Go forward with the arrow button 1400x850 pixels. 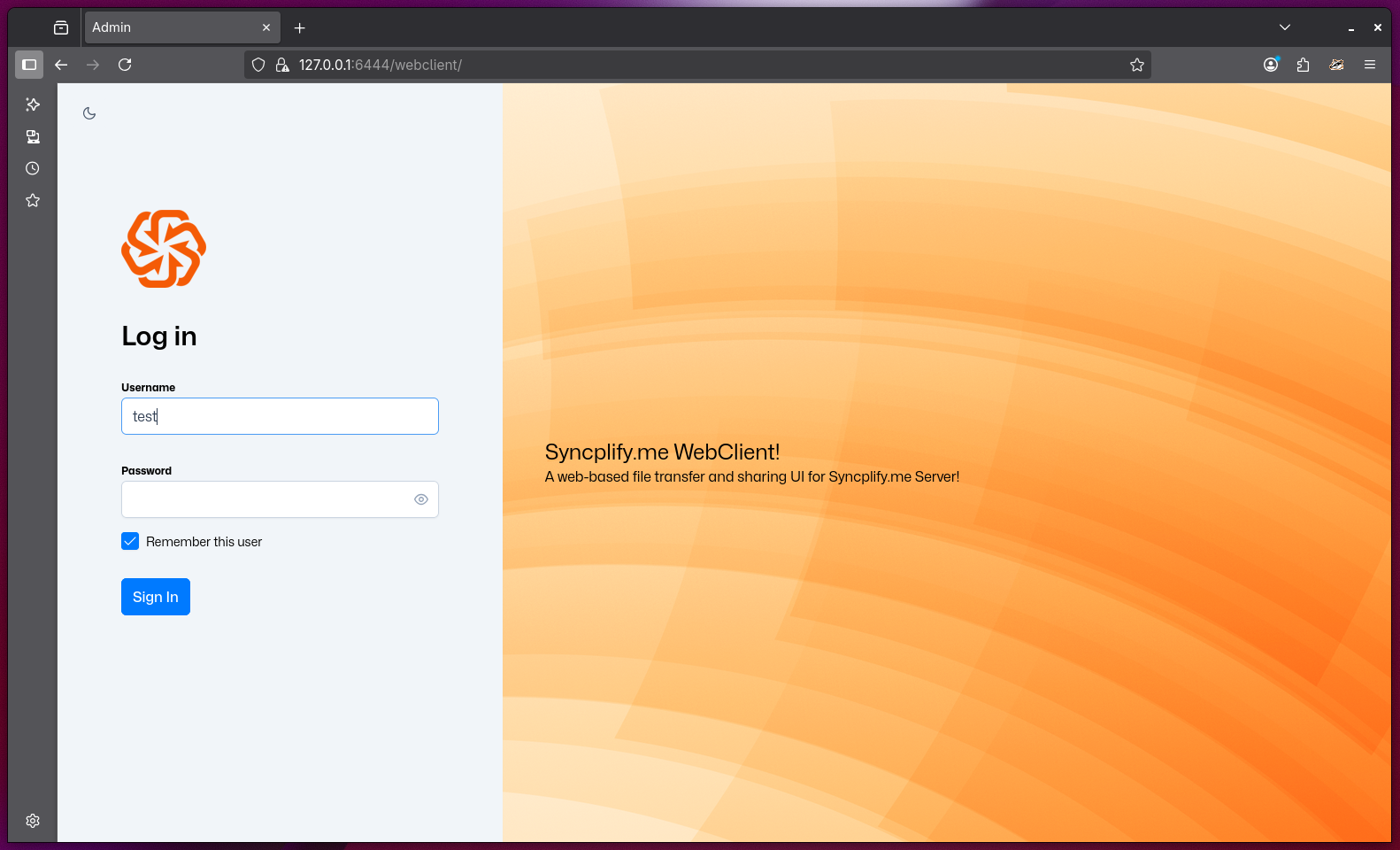click(x=93, y=65)
